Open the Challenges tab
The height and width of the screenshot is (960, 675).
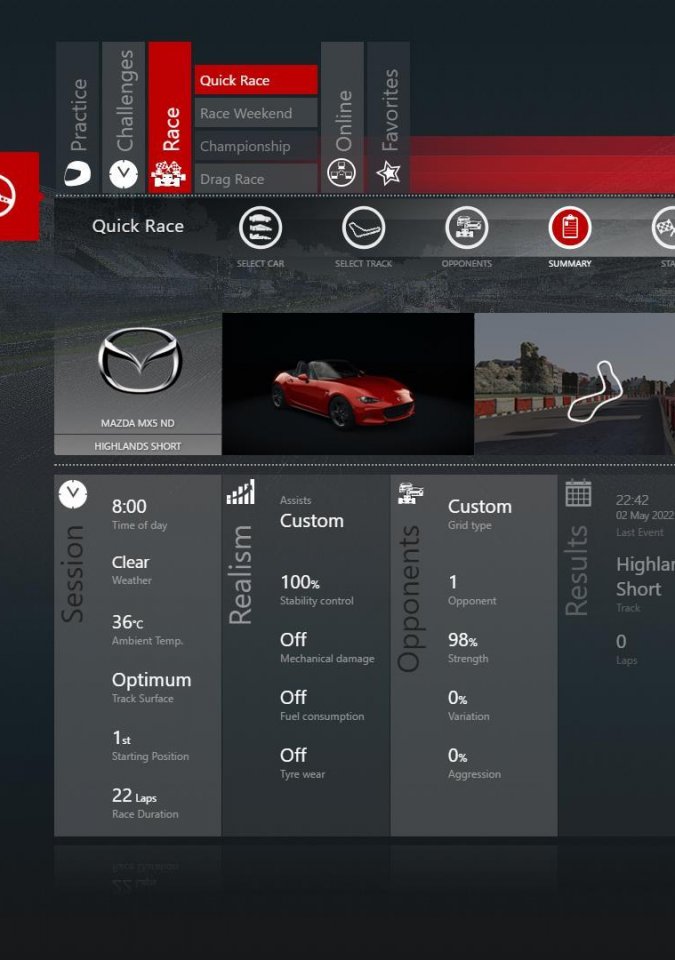point(124,117)
